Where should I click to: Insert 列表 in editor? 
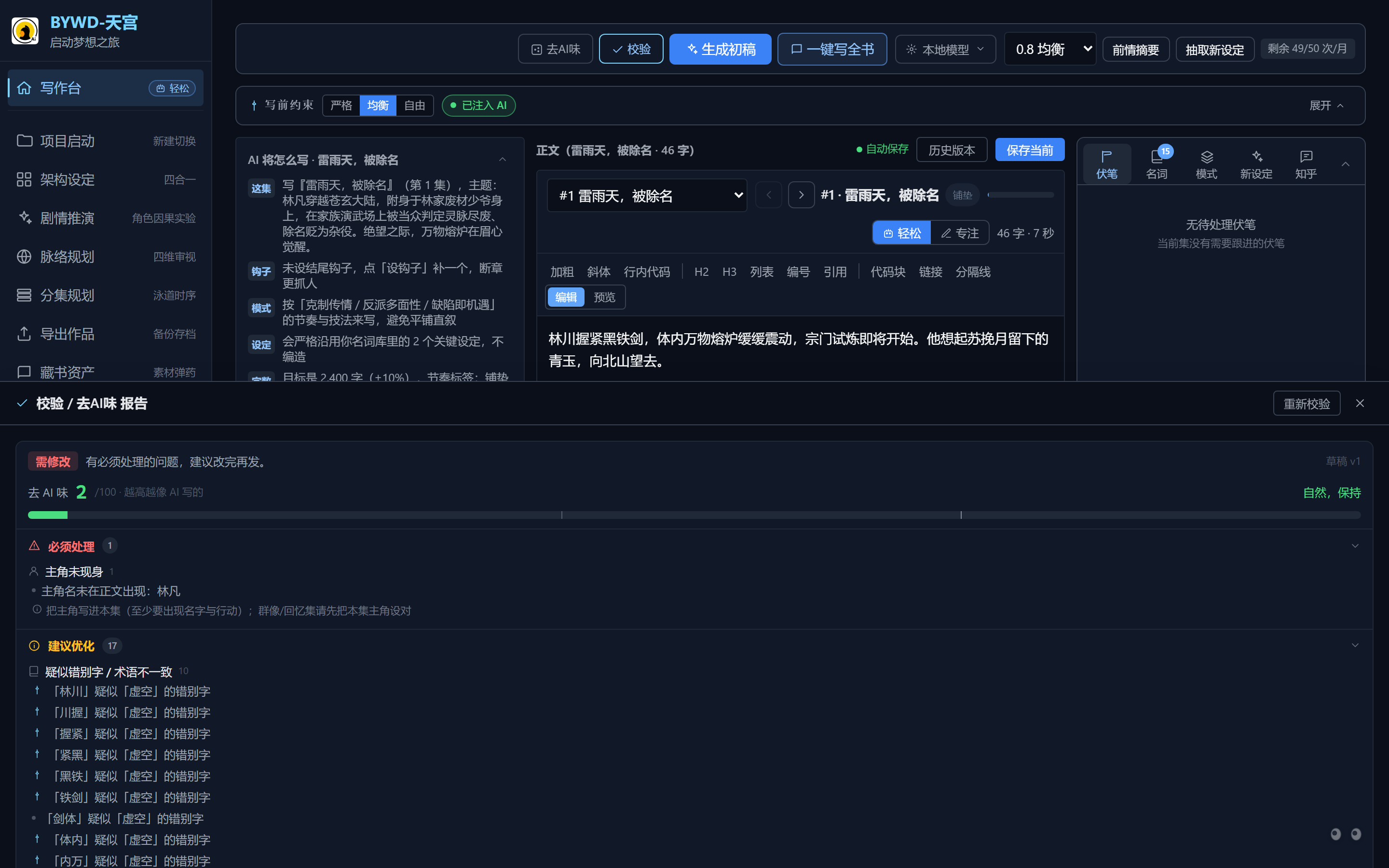click(x=762, y=272)
